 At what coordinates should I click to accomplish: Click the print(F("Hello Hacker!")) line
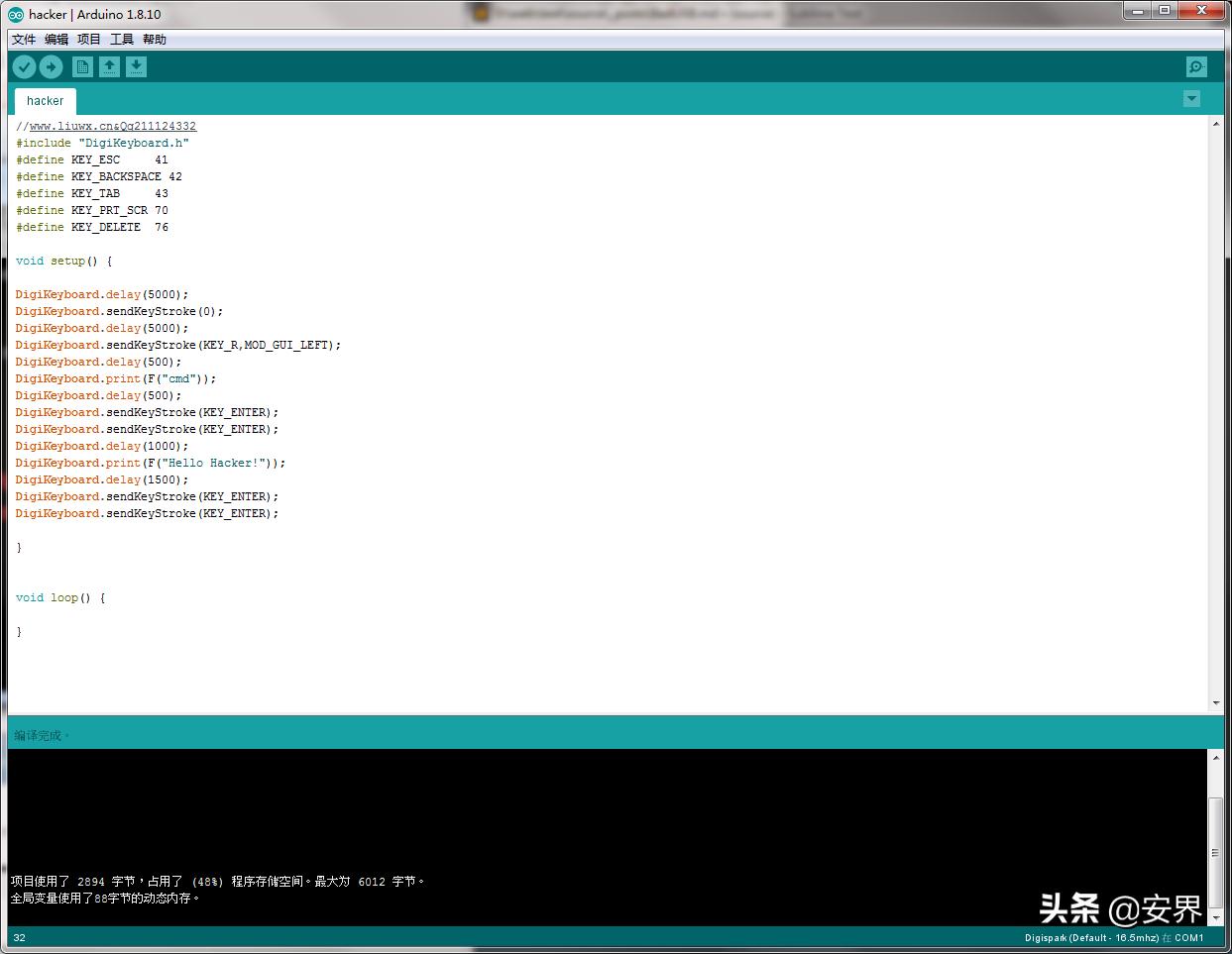151,463
